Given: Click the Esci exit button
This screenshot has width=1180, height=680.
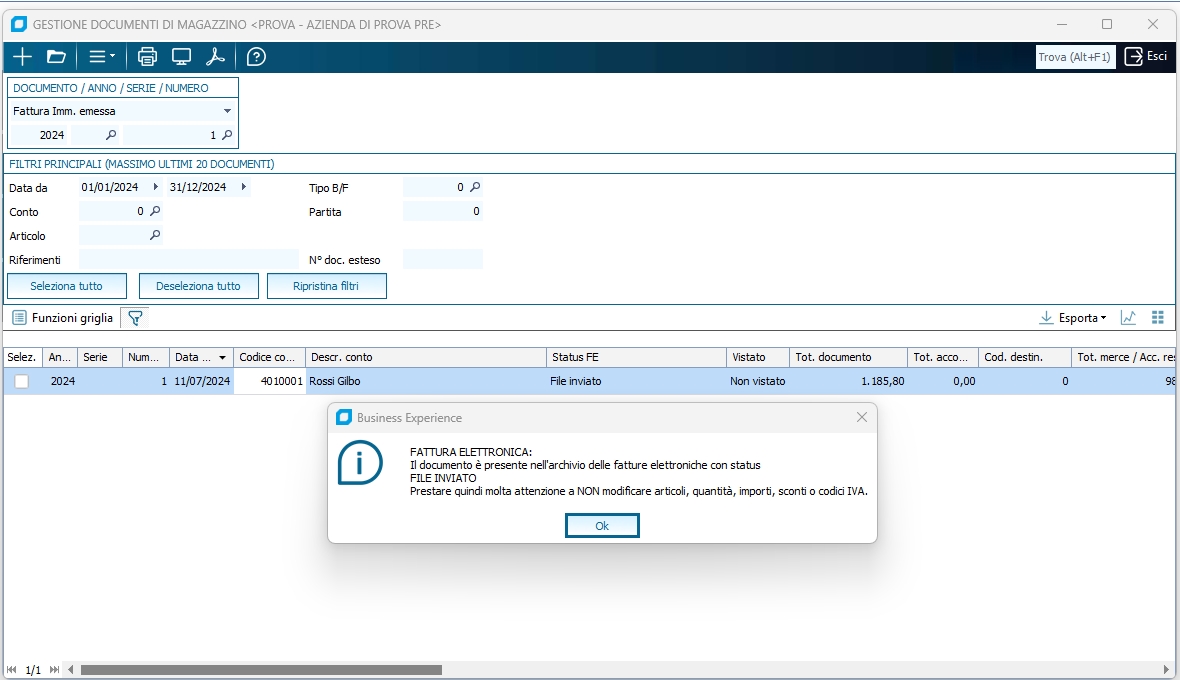Looking at the screenshot, I should [x=1146, y=56].
